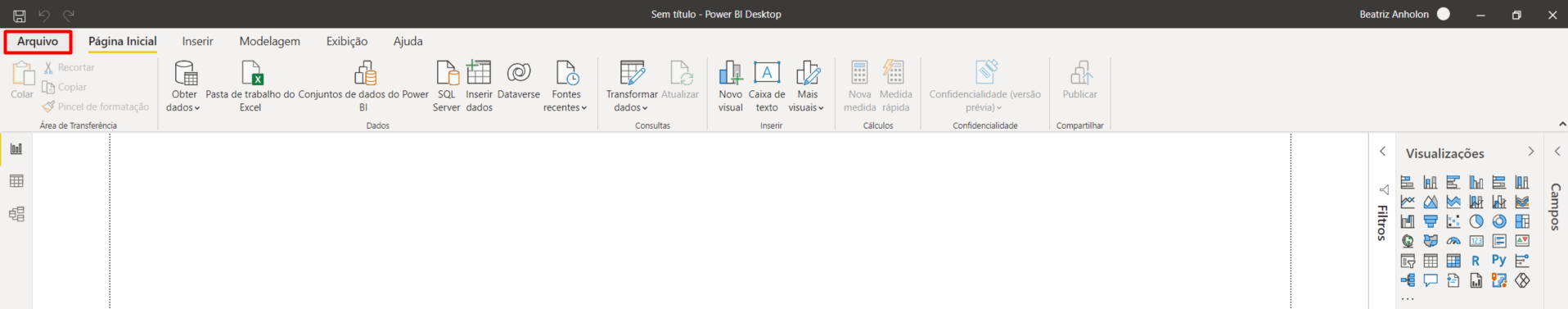The image size is (1568, 309).
Task: Click Recortar in the clipboard group
Action: (70, 67)
